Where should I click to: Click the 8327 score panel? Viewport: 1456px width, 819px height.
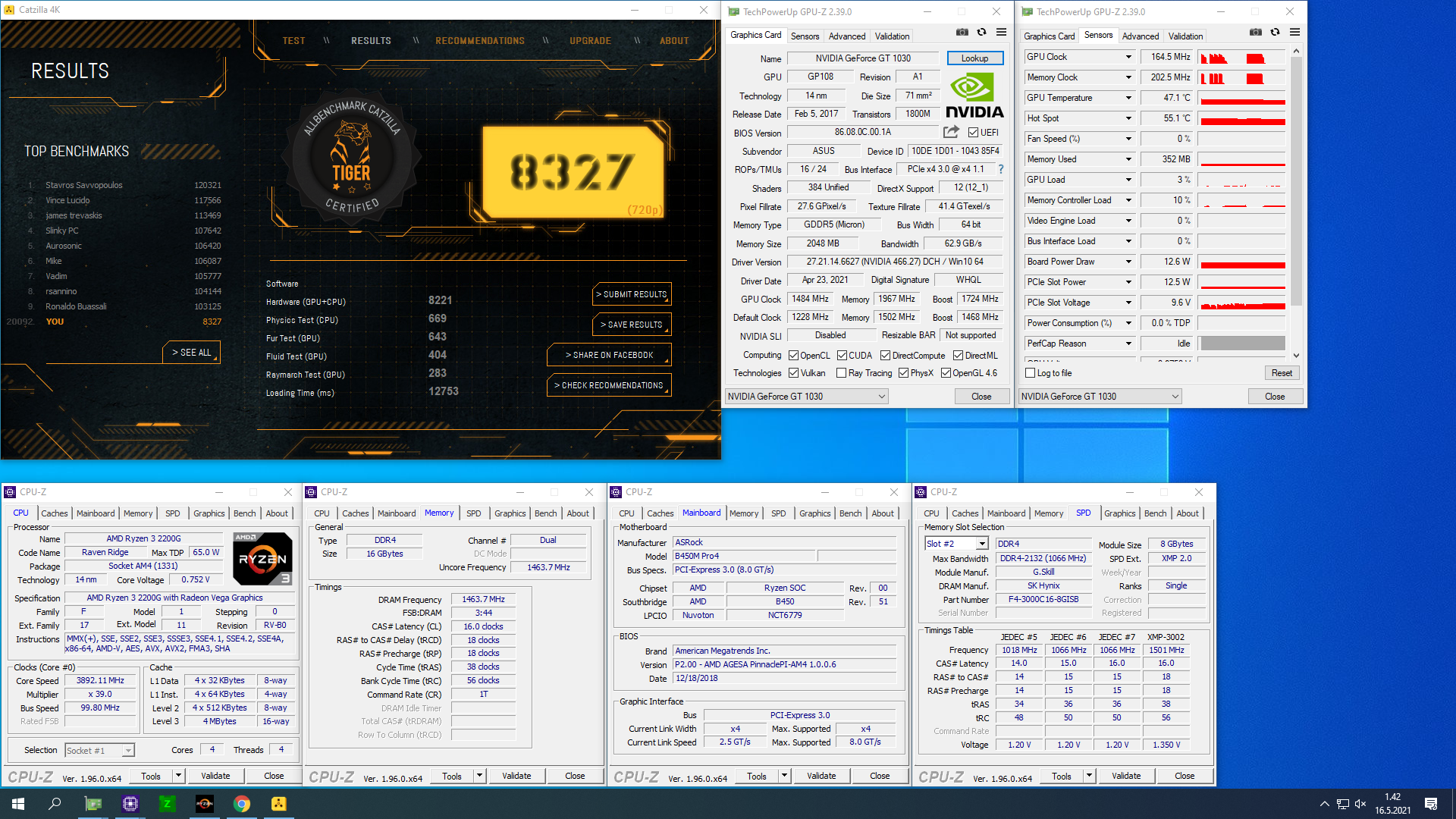click(573, 171)
